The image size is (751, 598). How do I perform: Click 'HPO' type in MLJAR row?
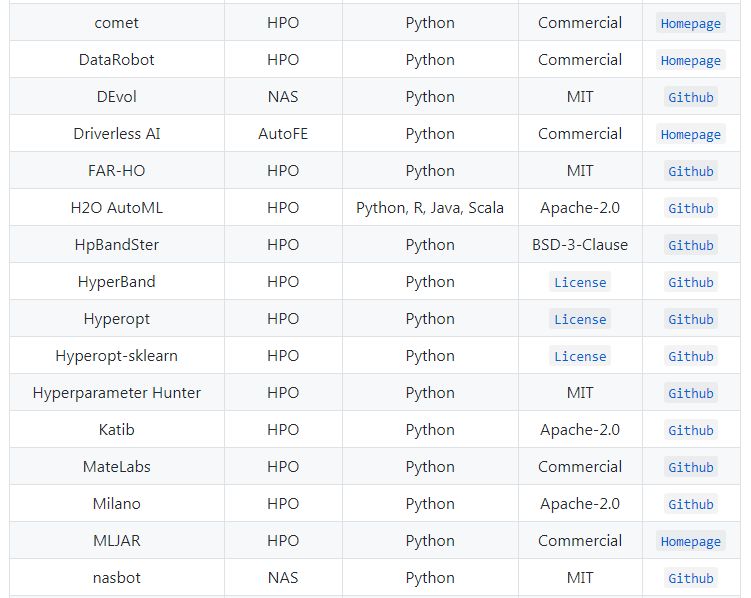click(283, 541)
